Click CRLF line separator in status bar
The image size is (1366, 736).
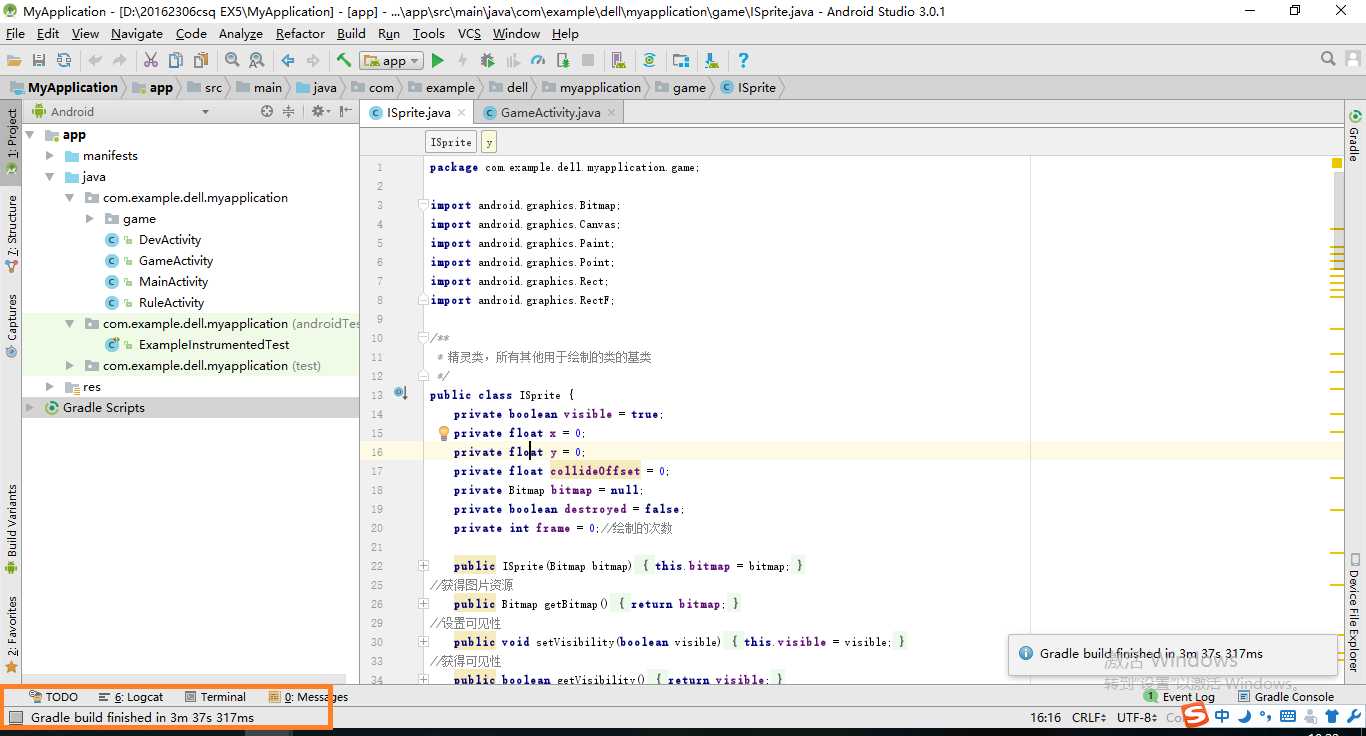[x=1089, y=717]
